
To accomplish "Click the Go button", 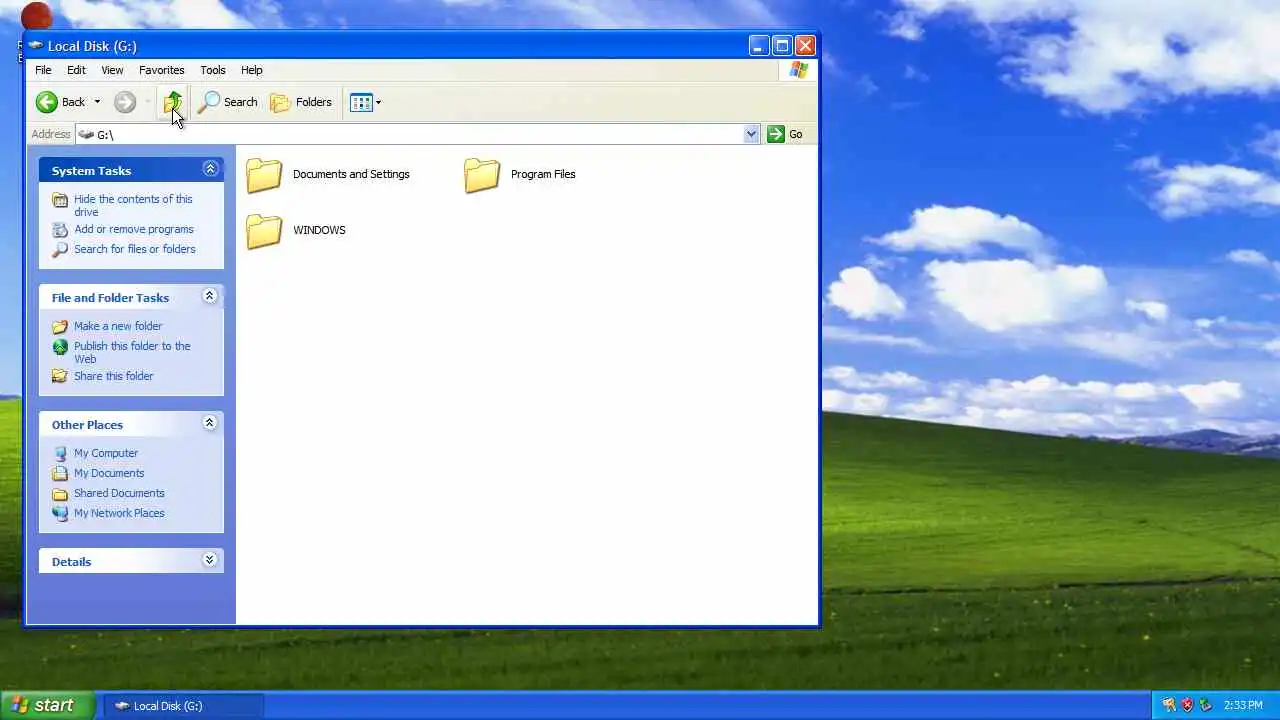I will click(x=785, y=134).
